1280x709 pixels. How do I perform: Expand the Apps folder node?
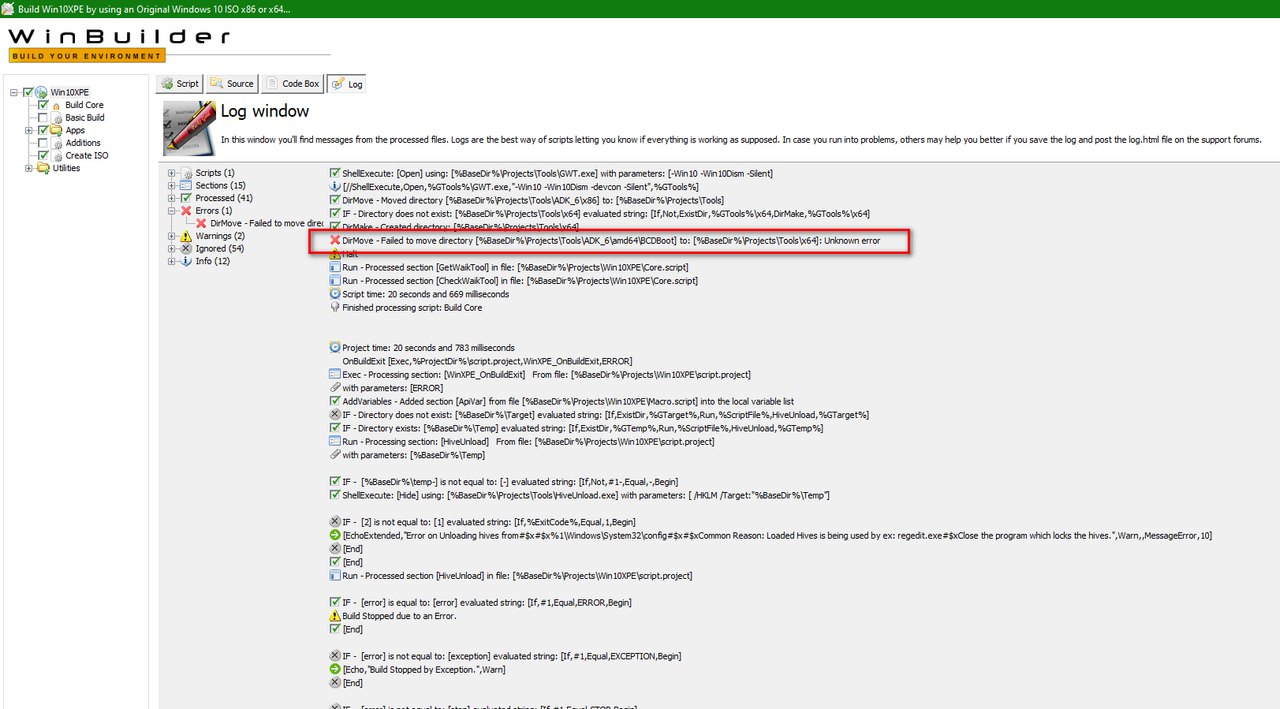click(29, 130)
